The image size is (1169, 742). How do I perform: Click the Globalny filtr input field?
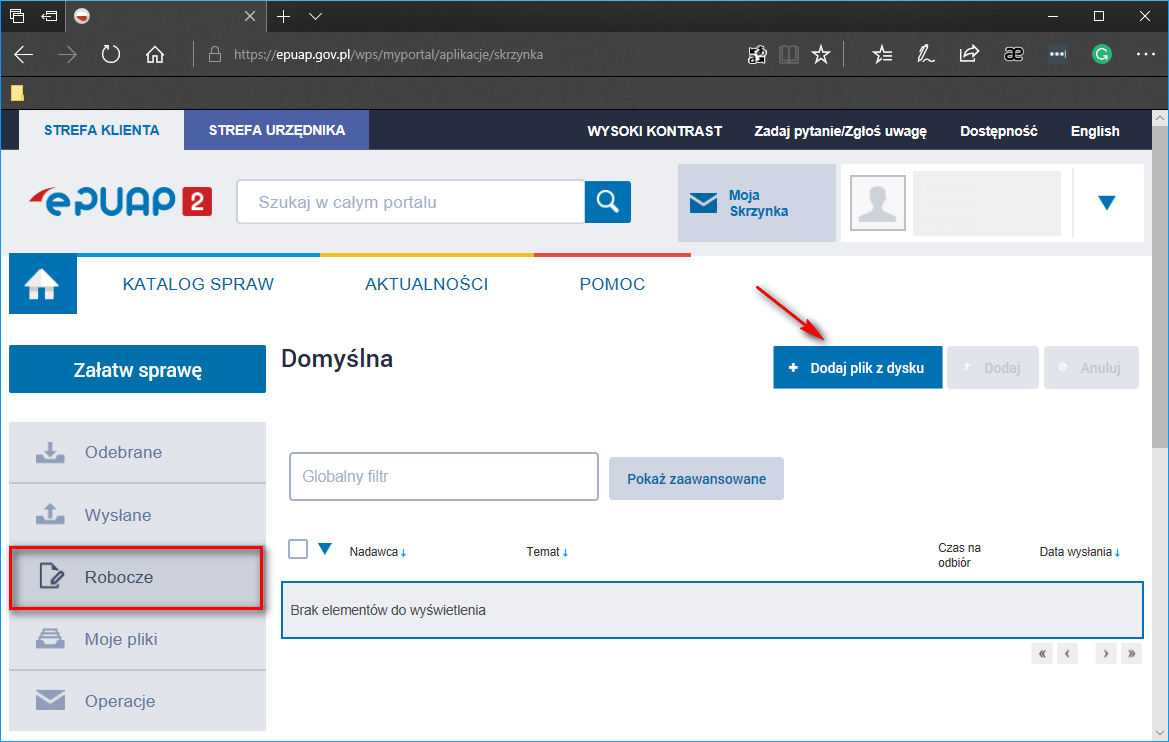click(x=444, y=477)
